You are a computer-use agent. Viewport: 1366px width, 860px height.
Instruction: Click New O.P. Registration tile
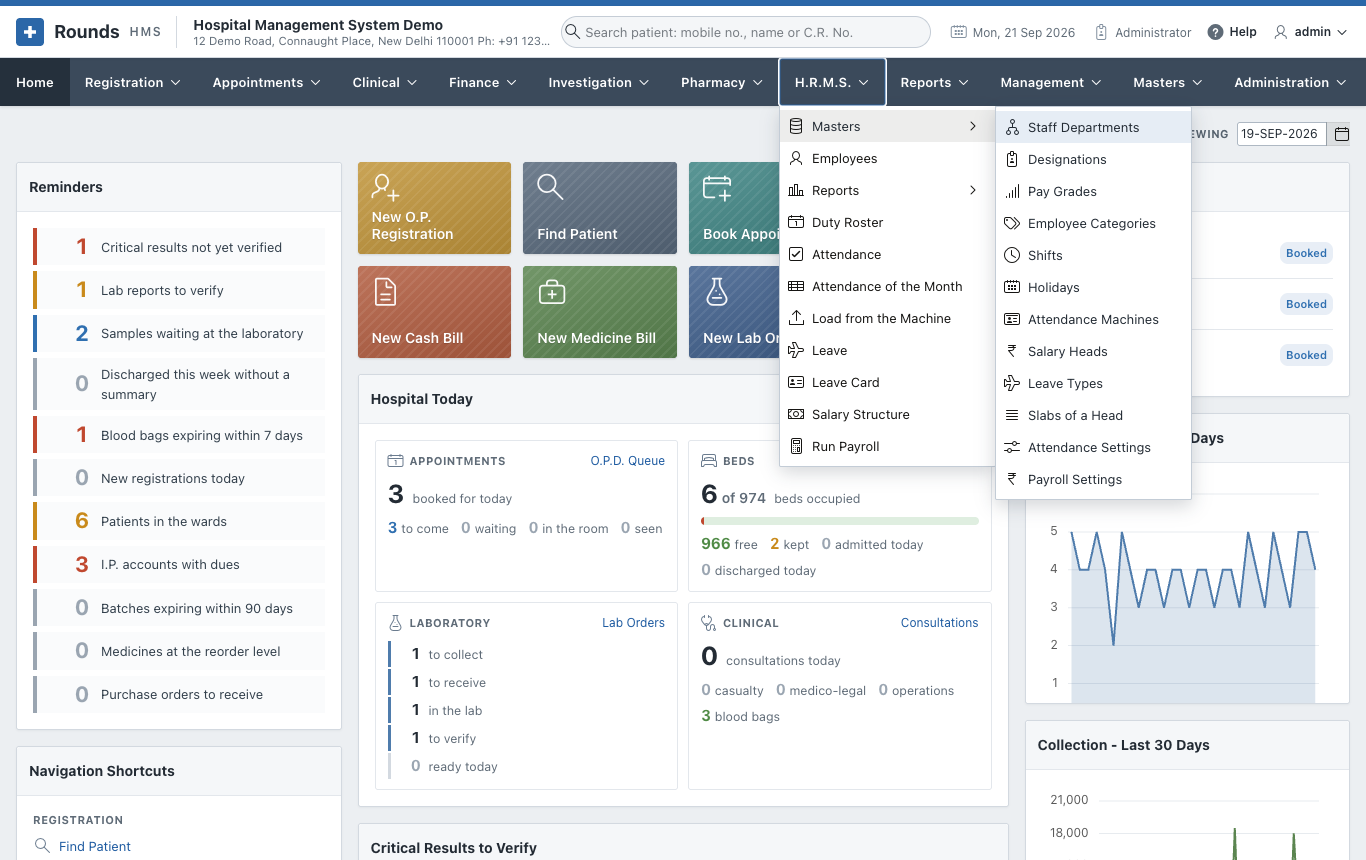pyautogui.click(x=434, y=208)
